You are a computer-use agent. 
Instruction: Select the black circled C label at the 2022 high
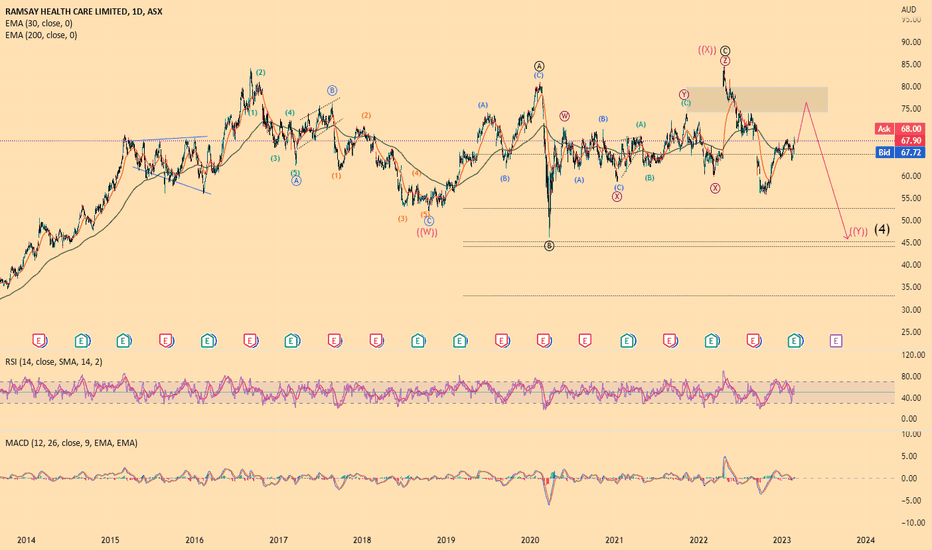[725, 51]
